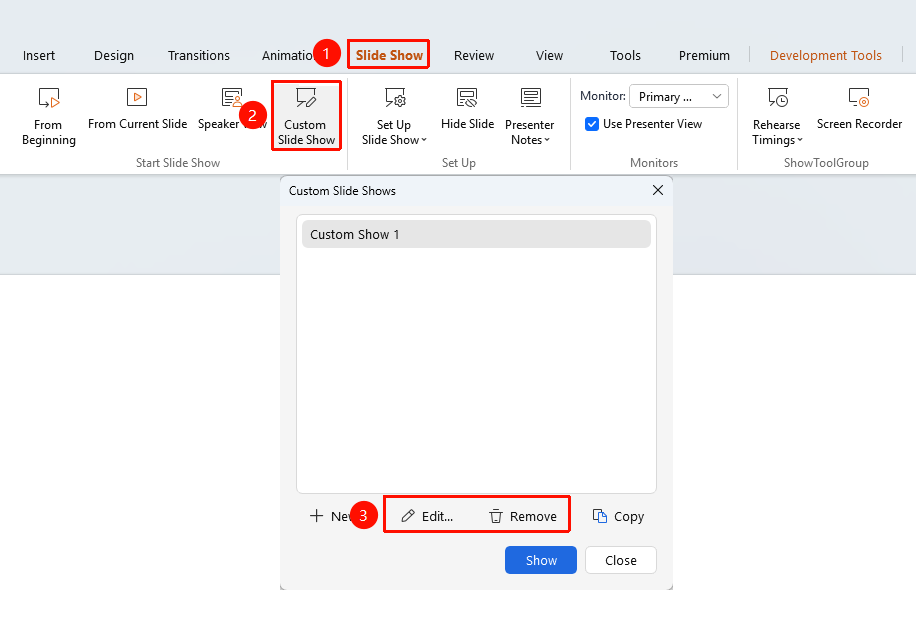Edit the selected custom show
This screenshot has height=619, width=916.
427,516
